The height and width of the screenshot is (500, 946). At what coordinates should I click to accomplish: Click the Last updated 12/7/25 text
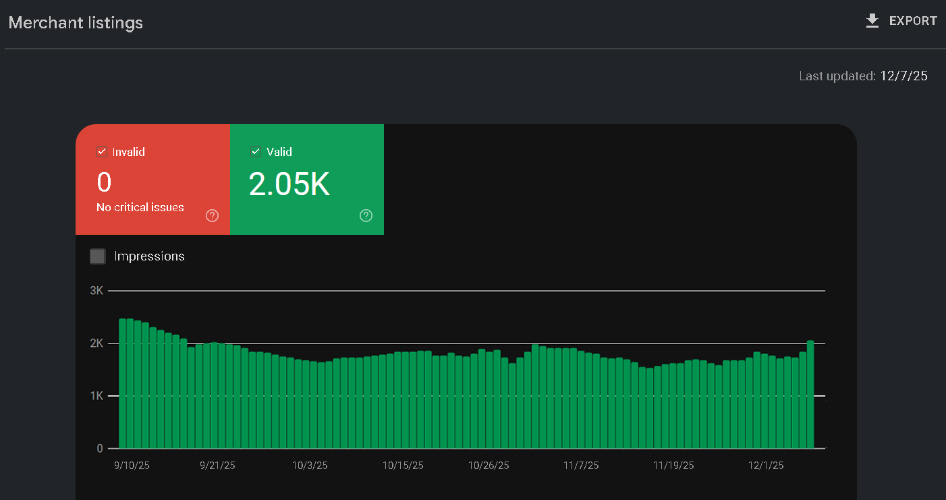click(863, 76)
